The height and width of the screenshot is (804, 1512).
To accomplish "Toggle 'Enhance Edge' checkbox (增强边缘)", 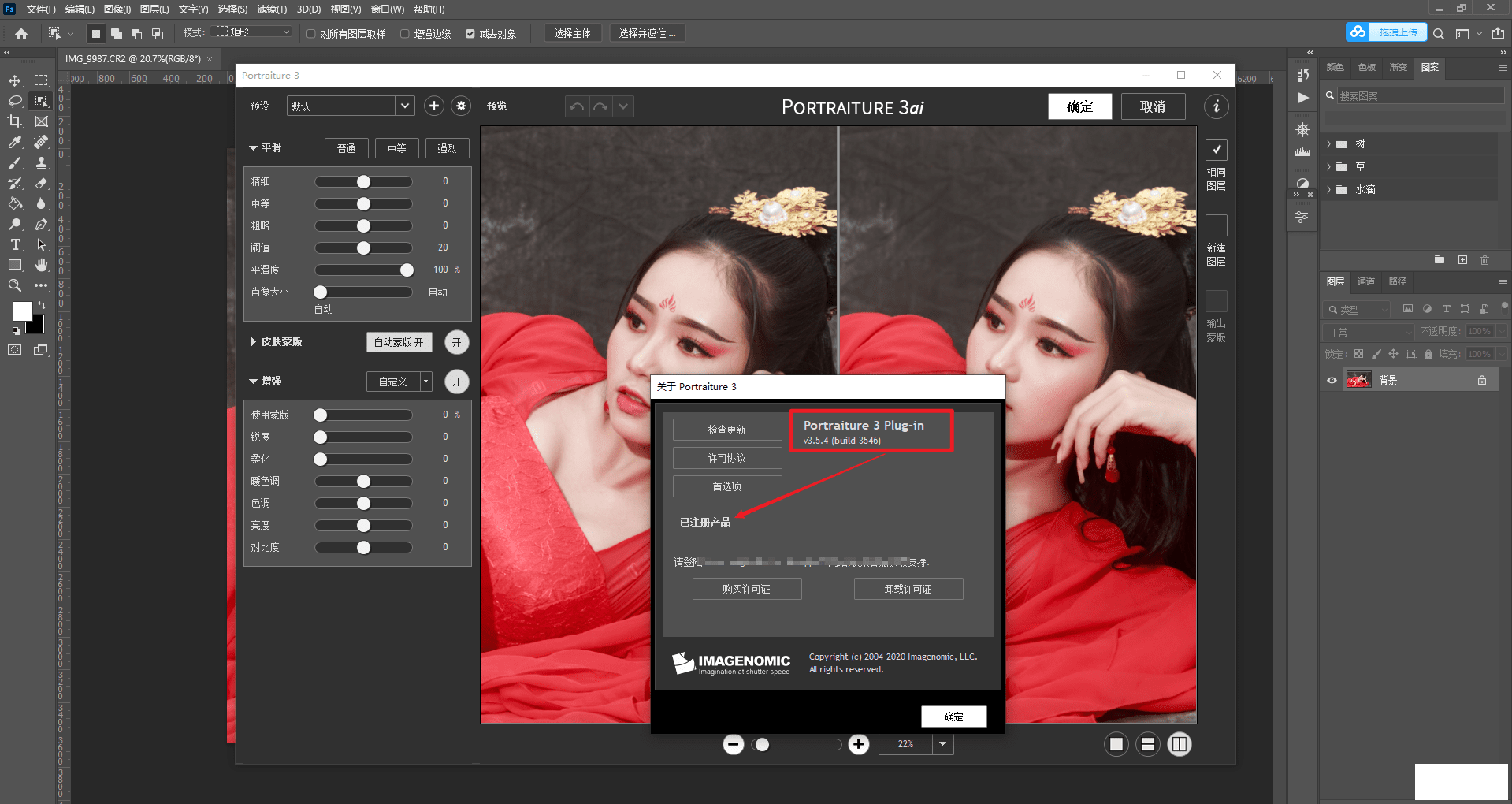I will (x=405, y=34).
